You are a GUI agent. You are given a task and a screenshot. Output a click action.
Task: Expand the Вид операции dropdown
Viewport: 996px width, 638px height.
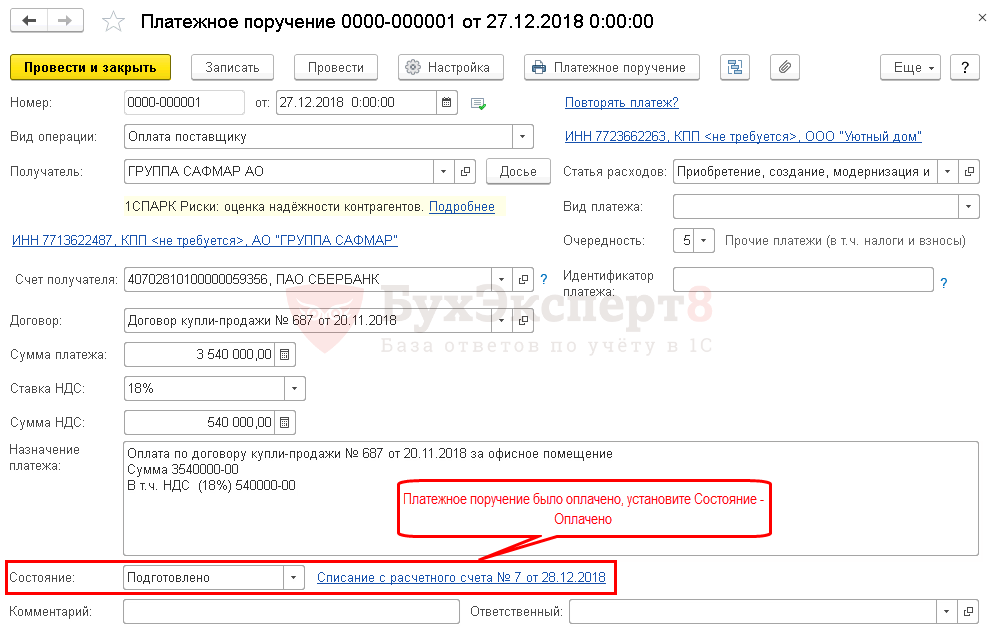[523, 136]
